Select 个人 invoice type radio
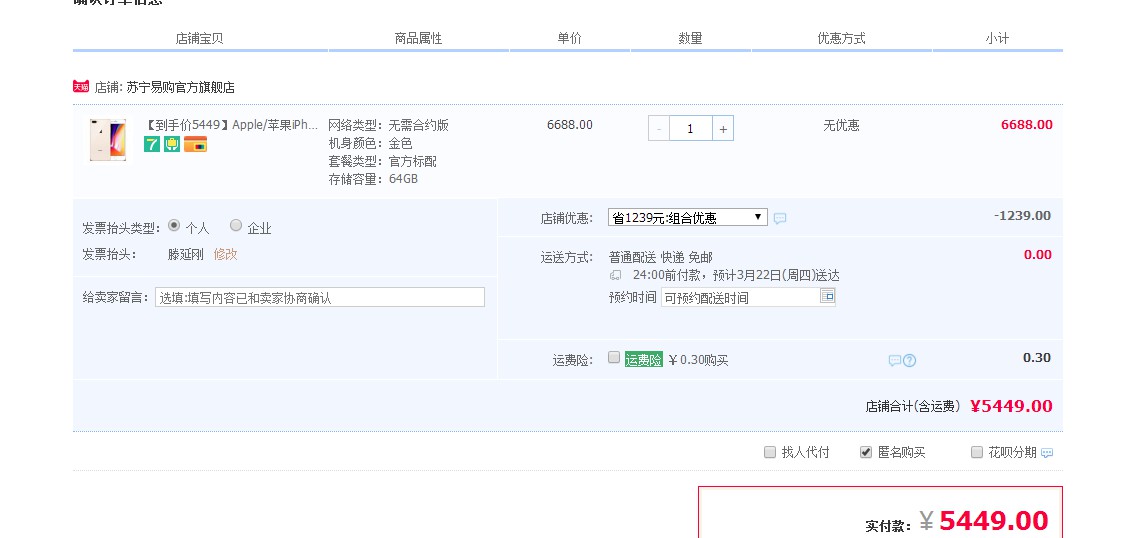 [174, 226]
